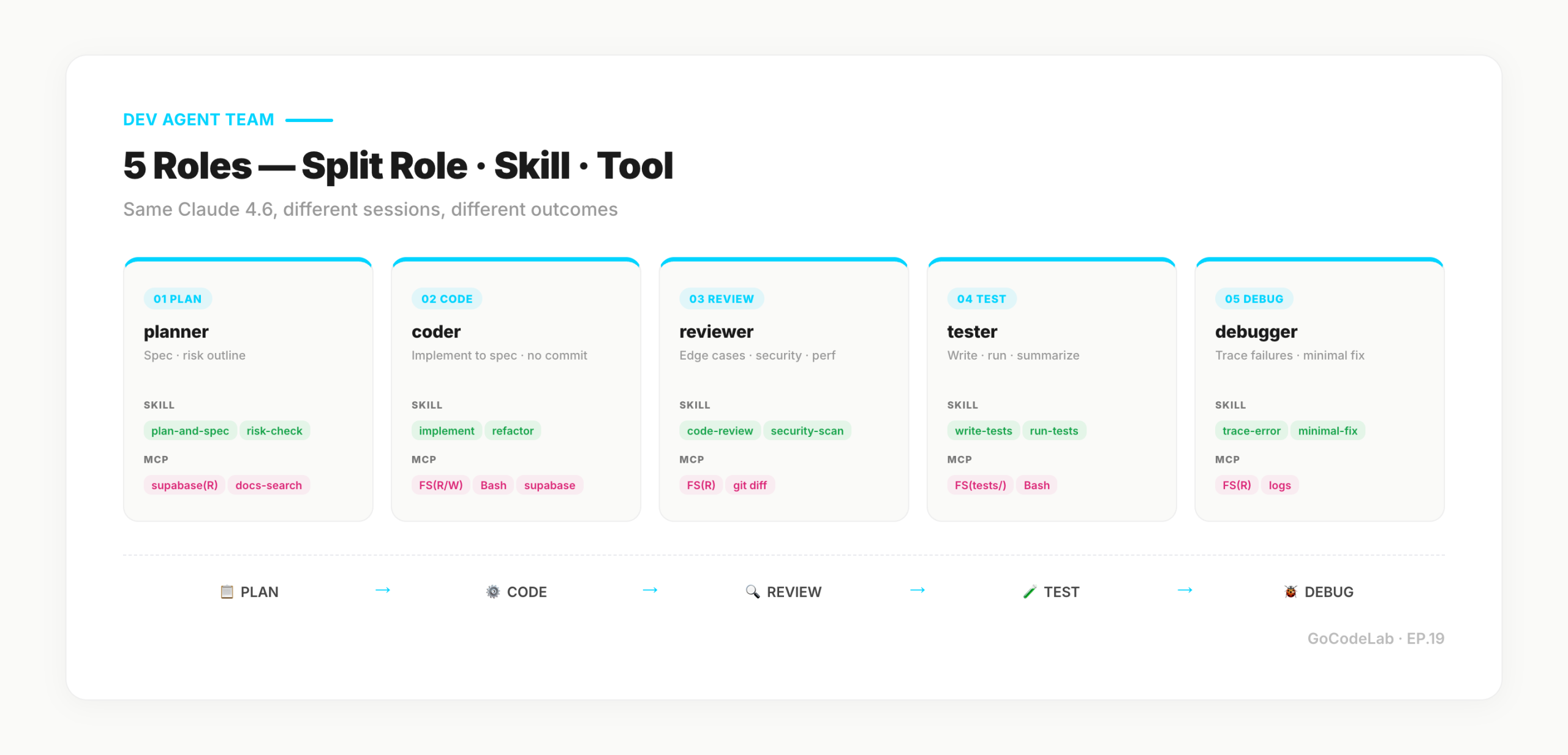Click the clipboard PLAN workflow icon
The width and height of the screenshot is (1568, 755).
click(227, 591)
